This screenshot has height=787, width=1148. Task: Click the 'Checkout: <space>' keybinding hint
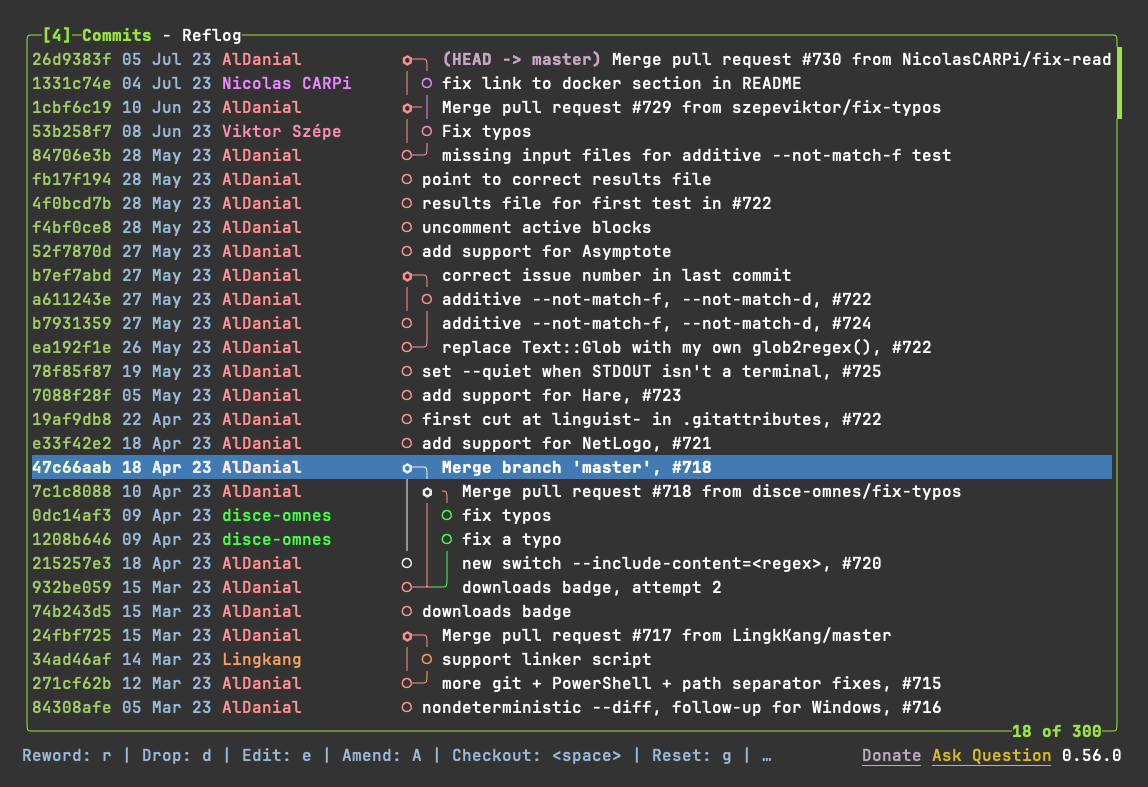537,756
